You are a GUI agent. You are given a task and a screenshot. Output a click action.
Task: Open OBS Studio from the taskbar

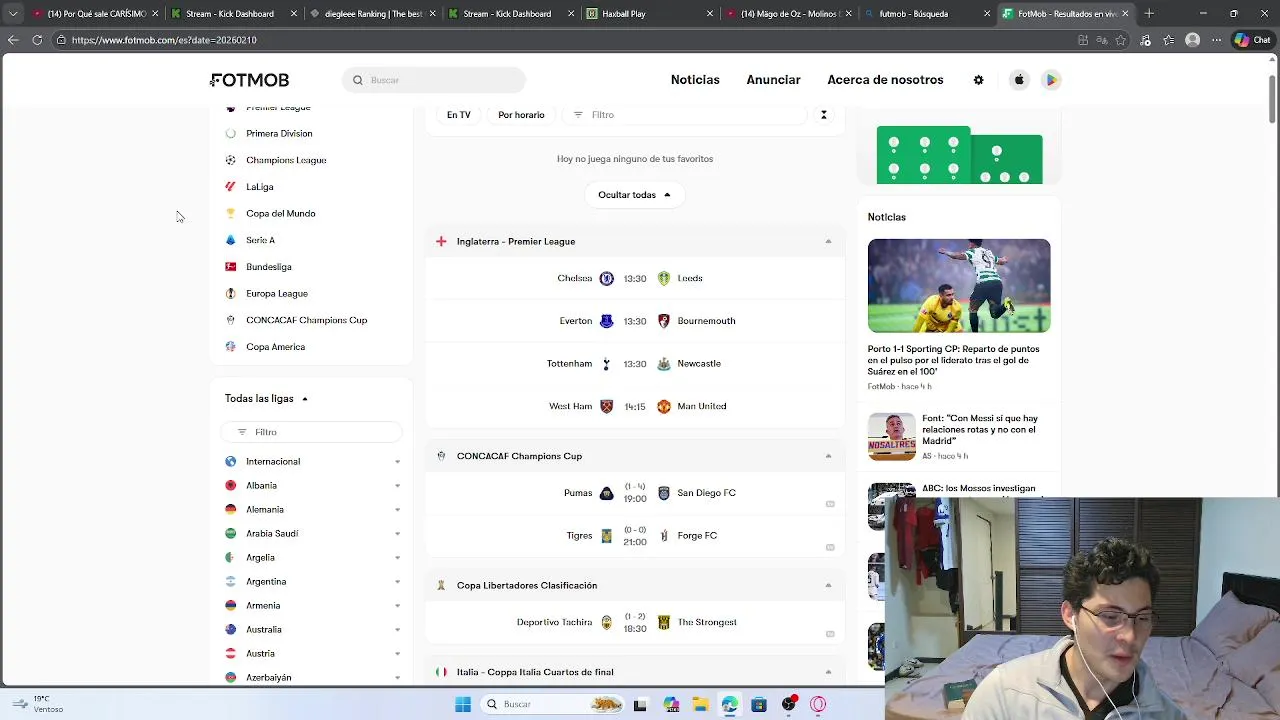tap(789, 704)
